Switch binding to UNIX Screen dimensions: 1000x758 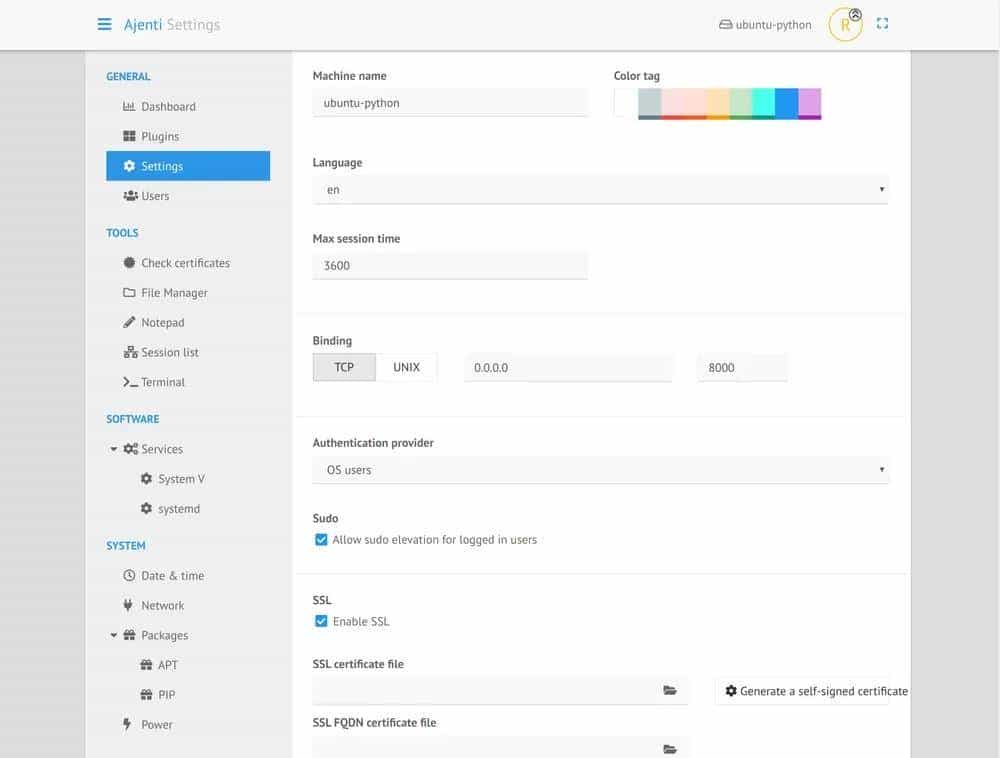pos(406,367)
